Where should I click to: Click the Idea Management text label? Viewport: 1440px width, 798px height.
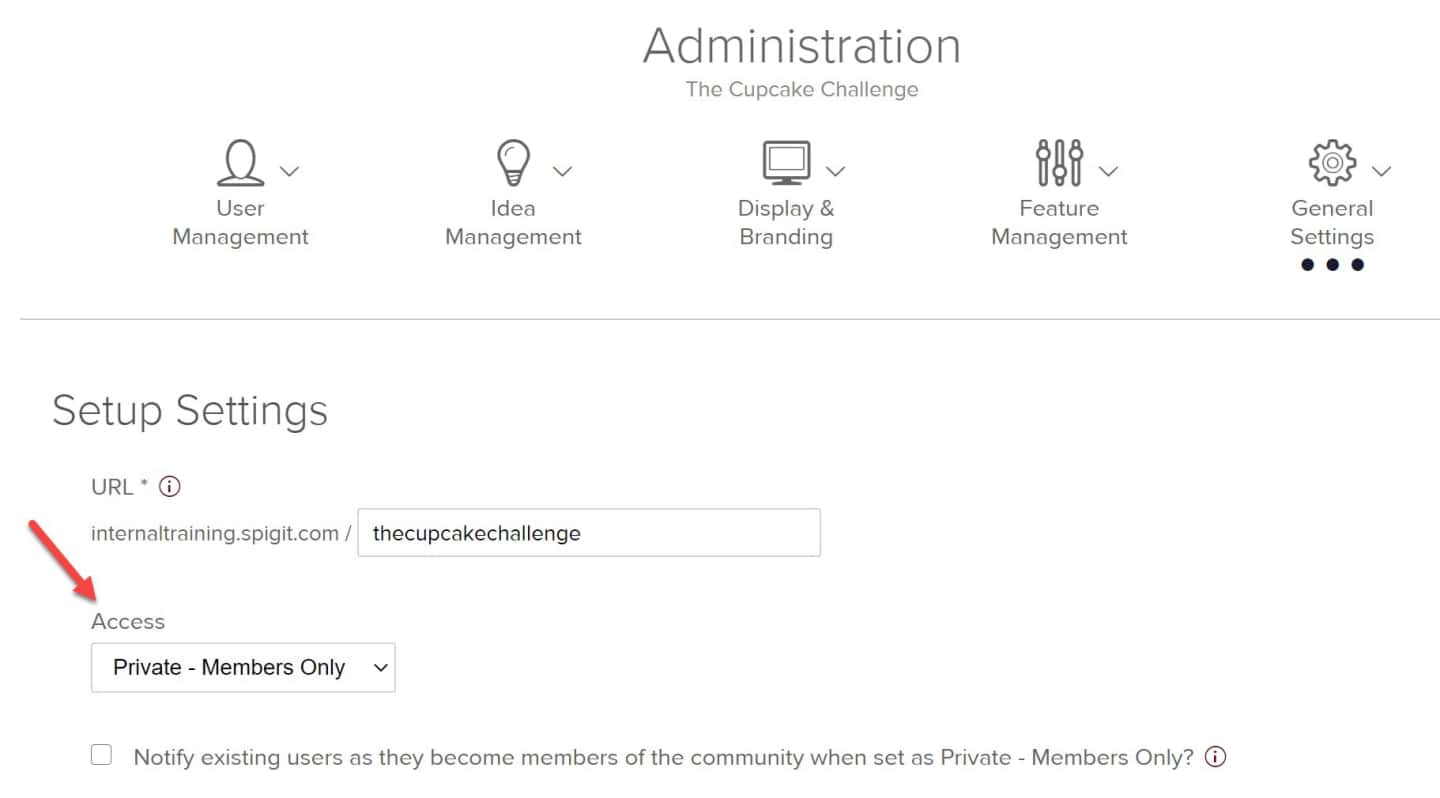click(x=513, y=223)
